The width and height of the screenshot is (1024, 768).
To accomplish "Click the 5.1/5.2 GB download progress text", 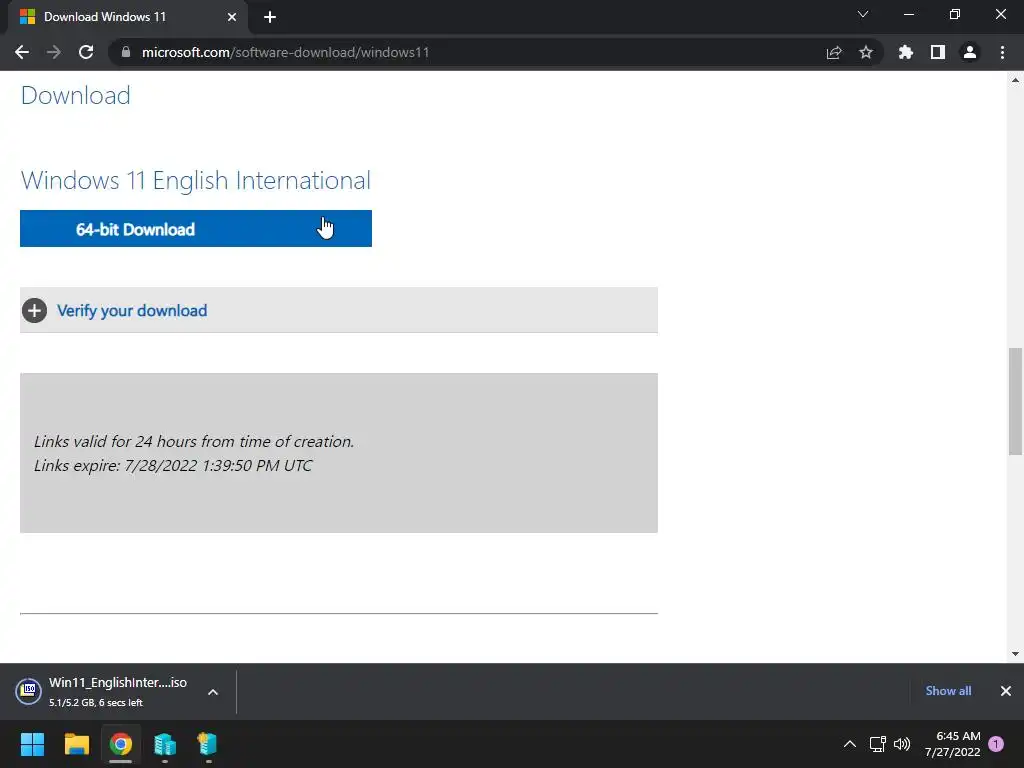I will point(95,703).
